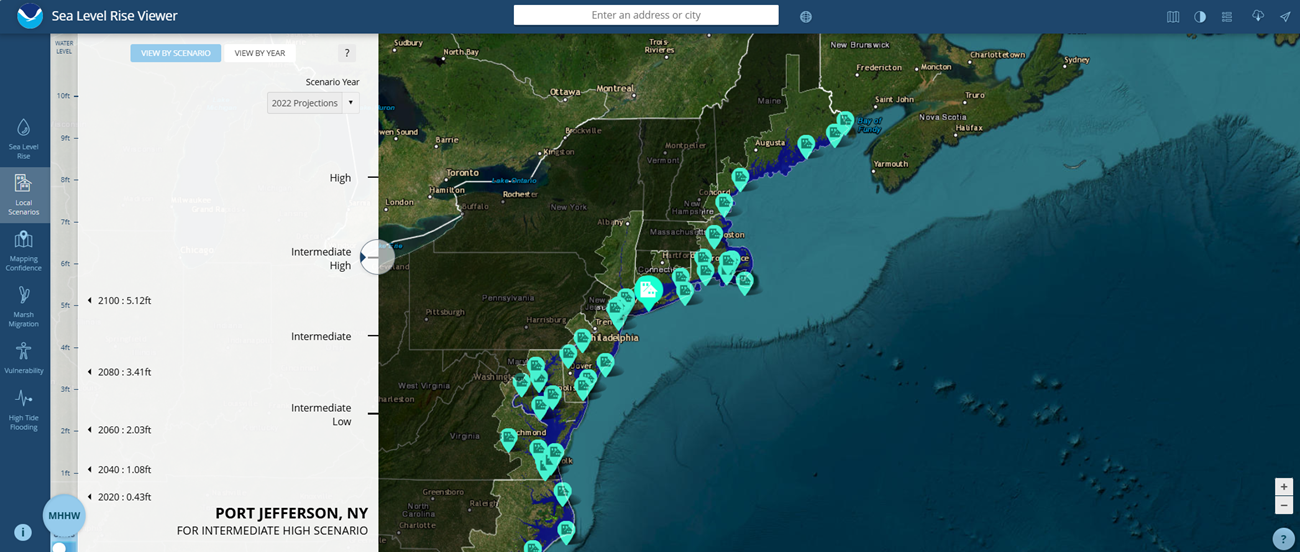Open the High Tide Flooding panel

[23, 409]
